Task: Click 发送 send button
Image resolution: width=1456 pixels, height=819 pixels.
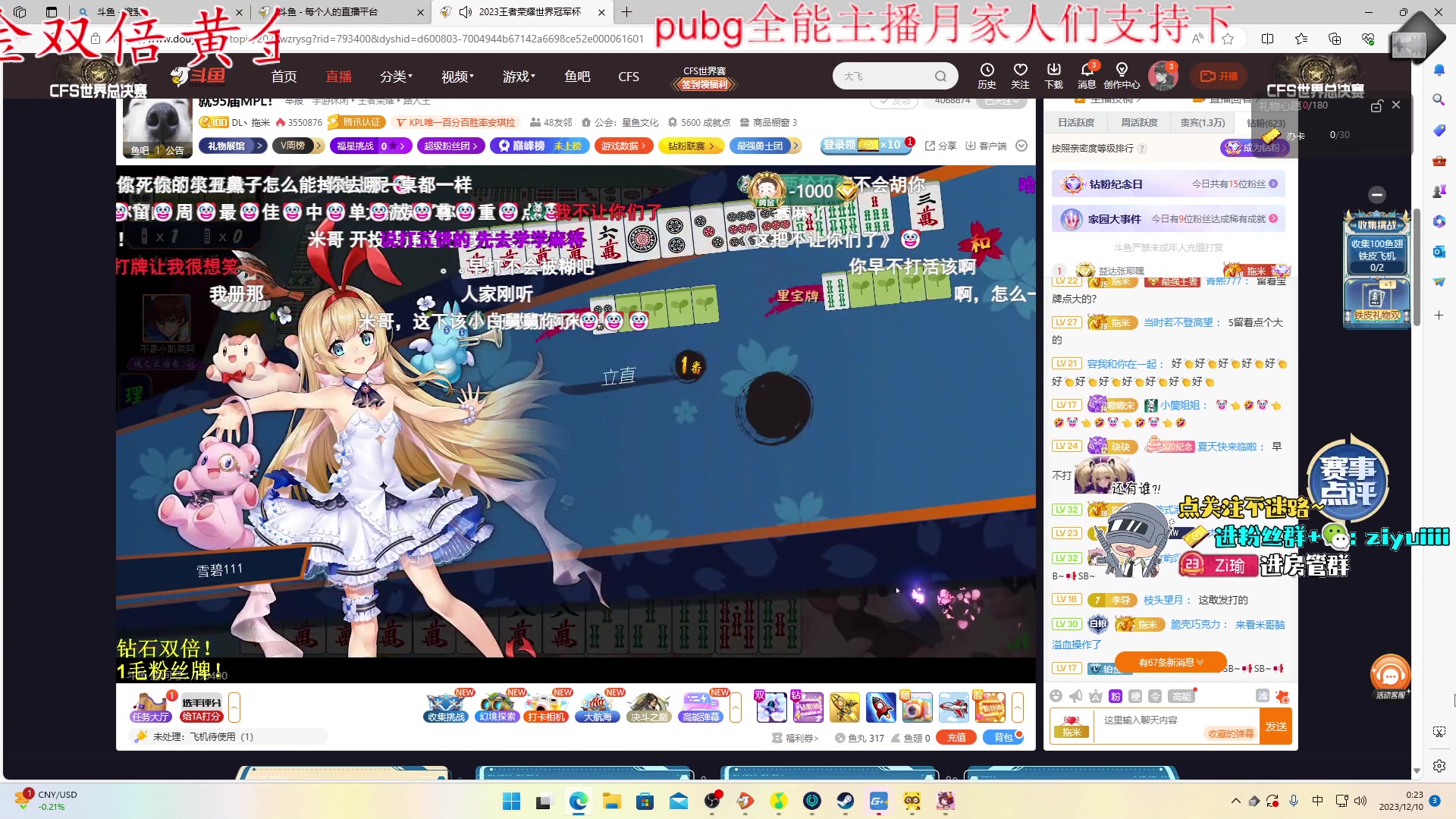Action: point(1276,726)
